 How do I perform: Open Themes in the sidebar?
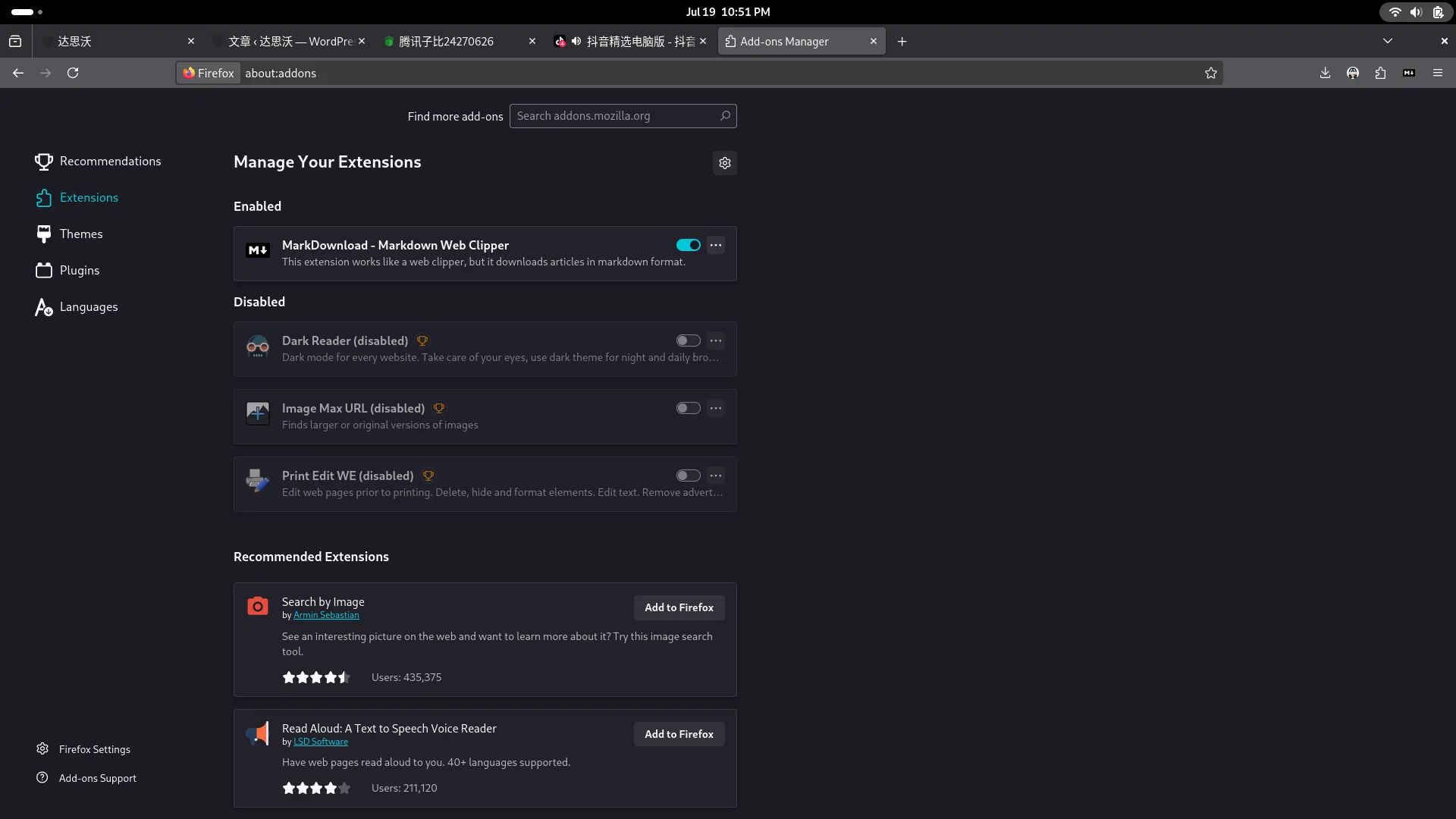coord(69,234)
